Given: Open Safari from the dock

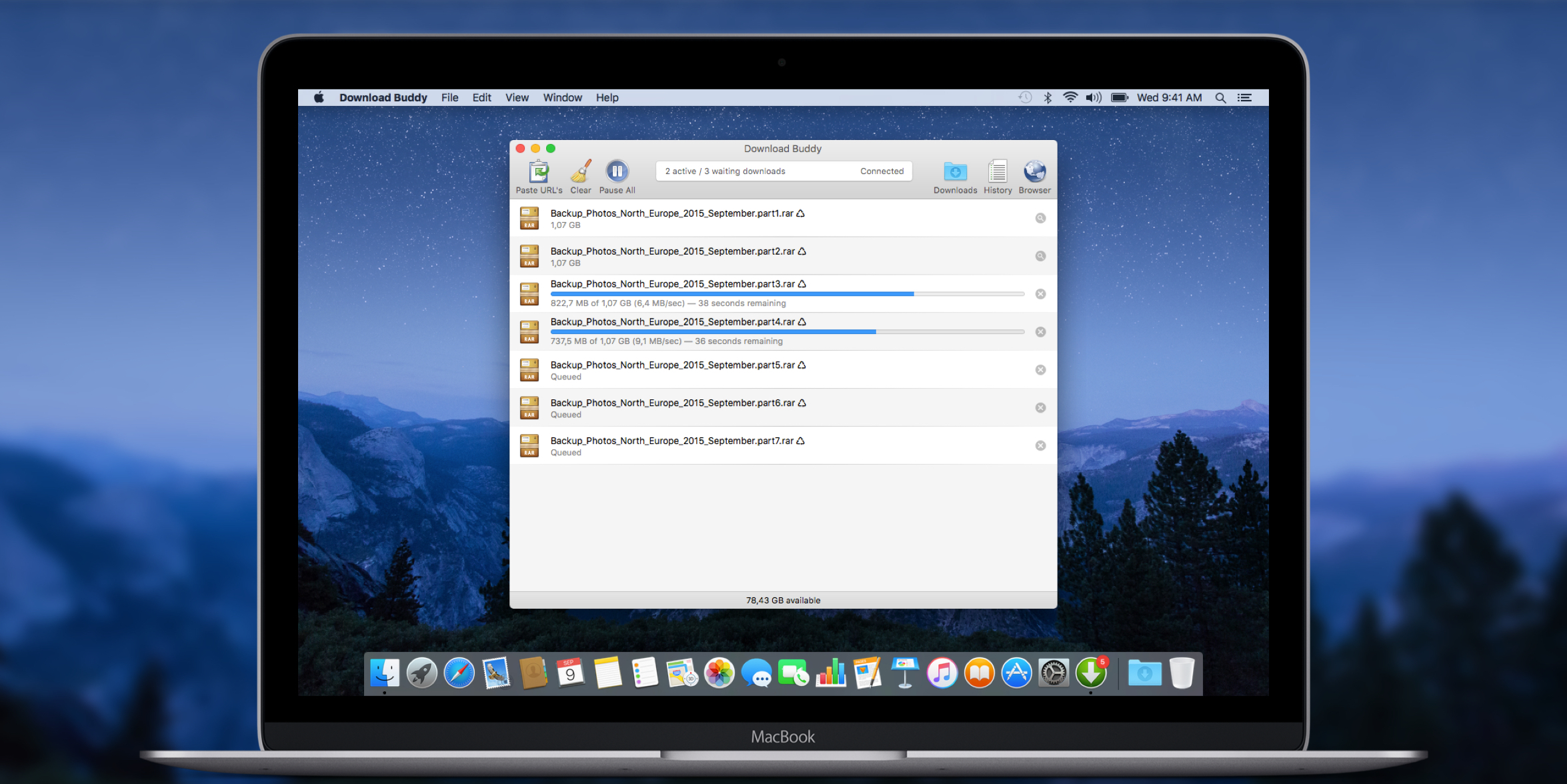Looking at the screenshot, I should click(x=459, y=673).
